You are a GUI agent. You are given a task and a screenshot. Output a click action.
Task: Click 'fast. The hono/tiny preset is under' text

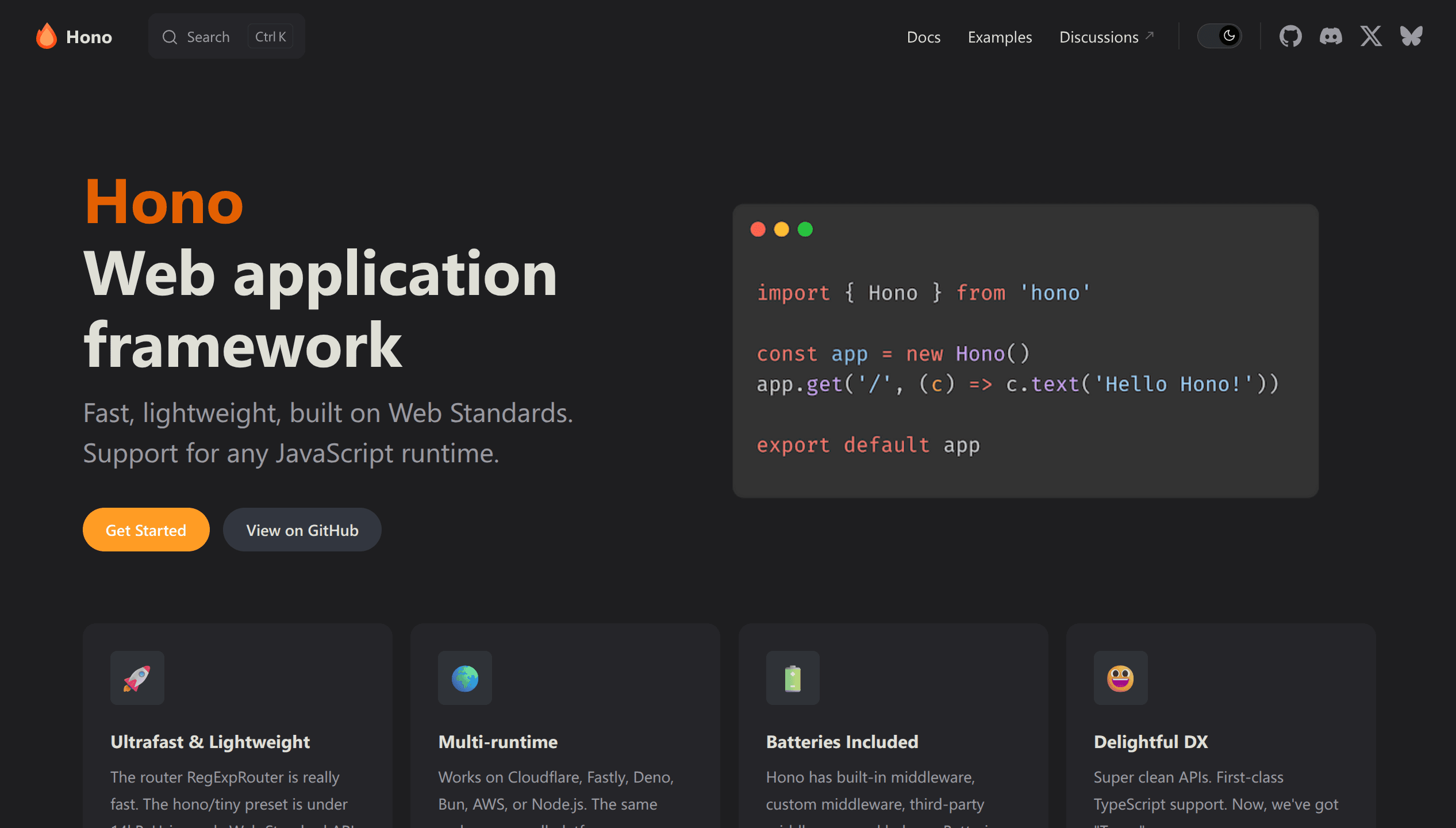coord(229,804)
